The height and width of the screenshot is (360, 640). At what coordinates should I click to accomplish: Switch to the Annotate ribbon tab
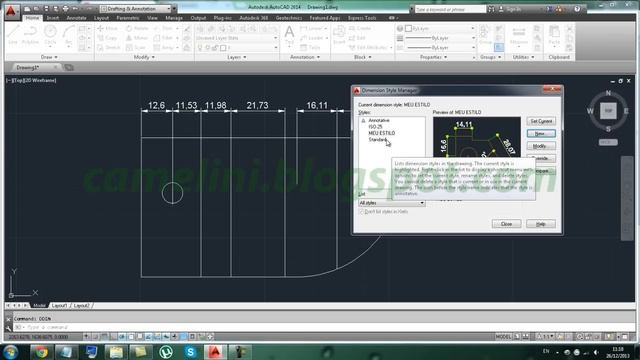click(x=76, y=18)
